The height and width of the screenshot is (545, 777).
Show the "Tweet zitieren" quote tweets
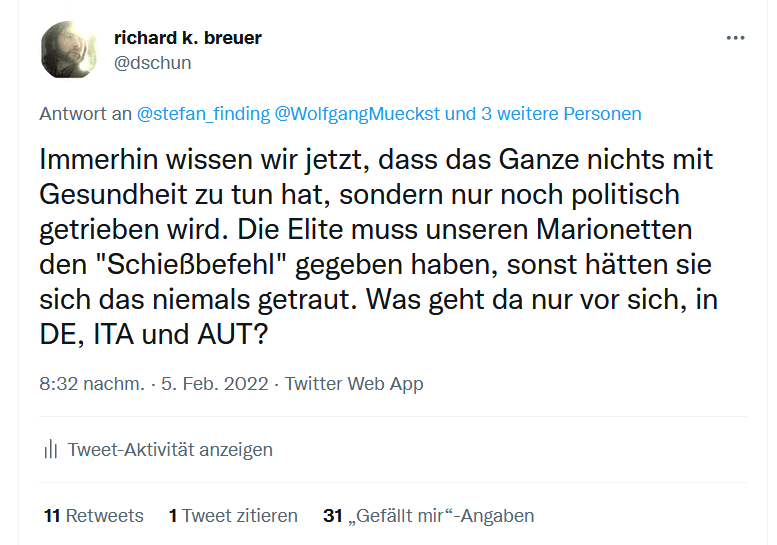point(240,516)
